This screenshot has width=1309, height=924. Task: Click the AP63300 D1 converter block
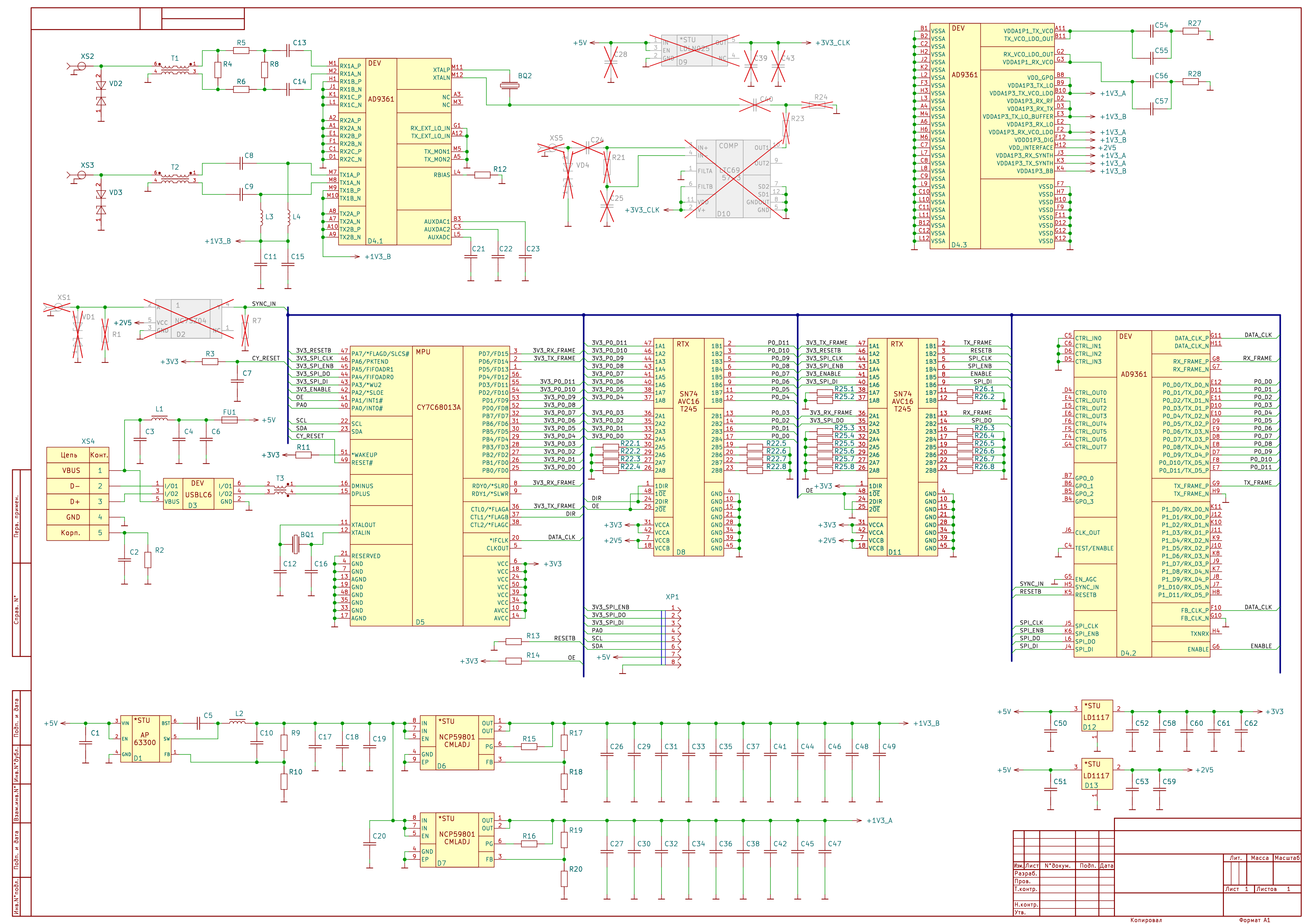tap(145, 739)
